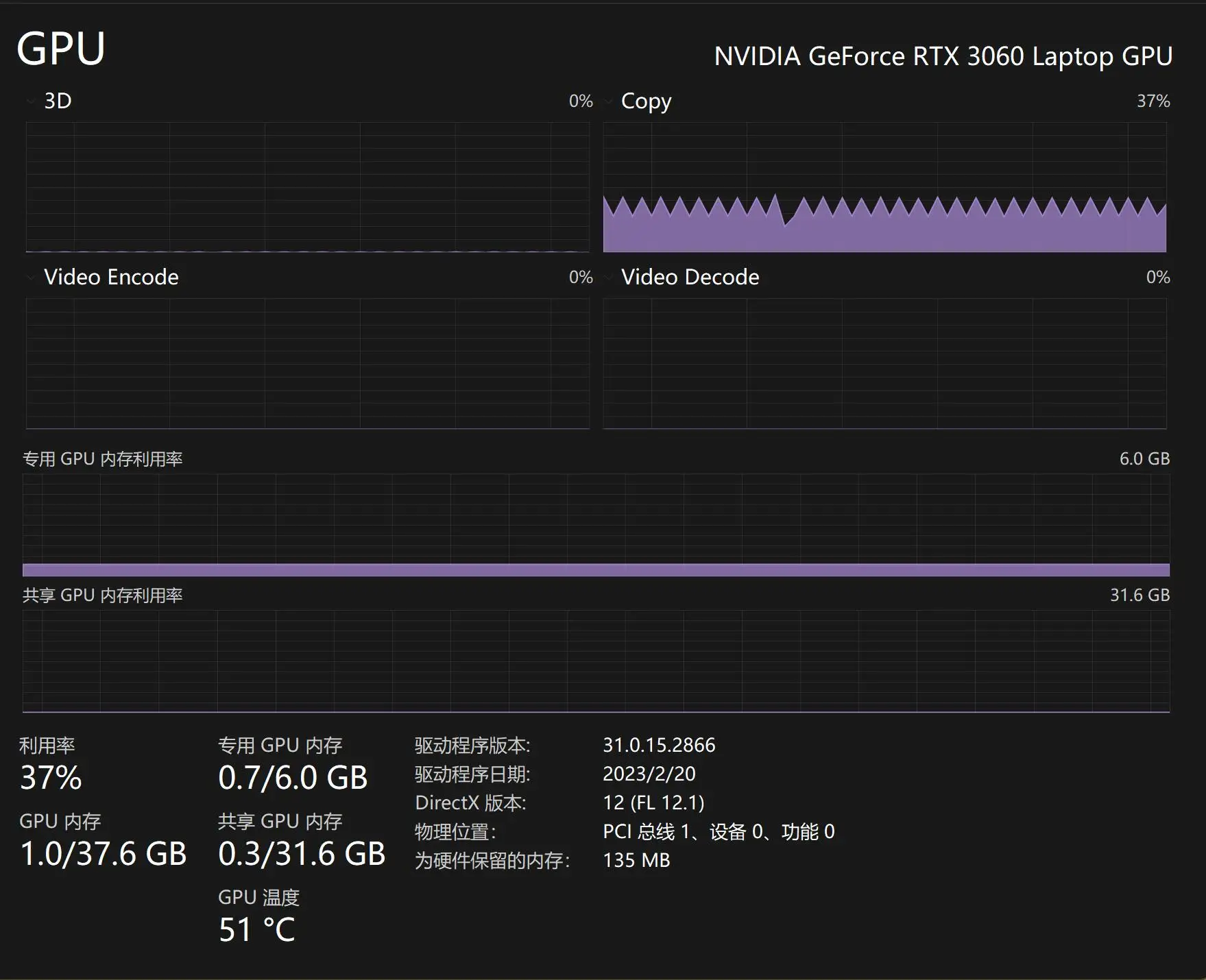Select the 51 °C GPU temperature reading
This screenshot has width=1206, height=980.
pyautogui.click(x=256, y=930)
